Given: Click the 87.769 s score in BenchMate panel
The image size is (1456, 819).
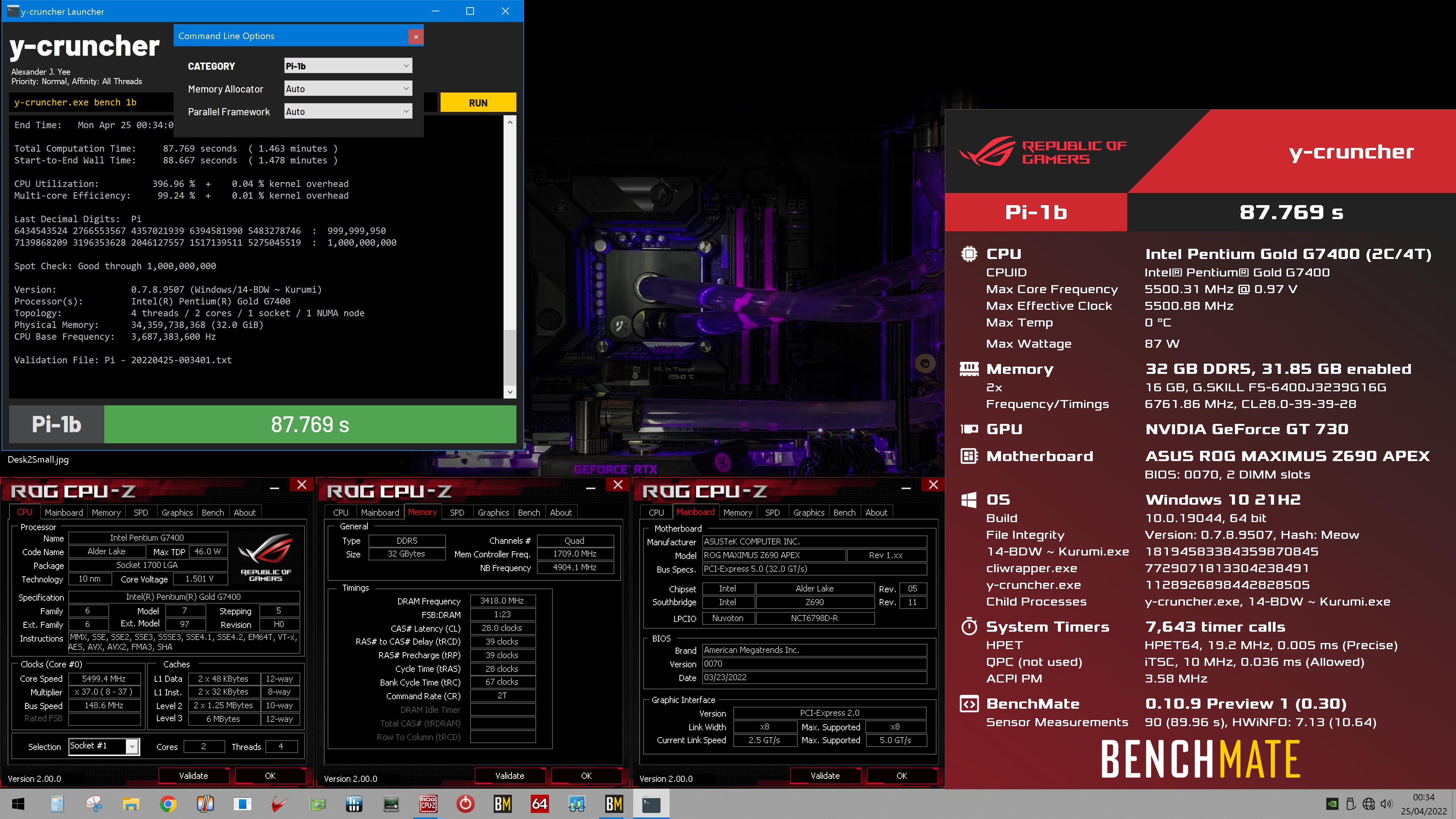Looking at the screenshot, I should tap(1291, 212).
